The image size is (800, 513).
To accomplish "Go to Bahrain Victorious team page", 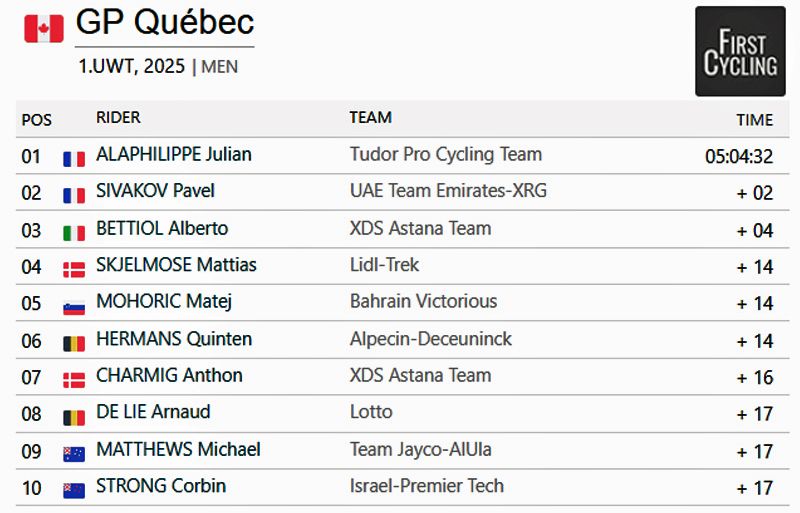I will (423, 302).
